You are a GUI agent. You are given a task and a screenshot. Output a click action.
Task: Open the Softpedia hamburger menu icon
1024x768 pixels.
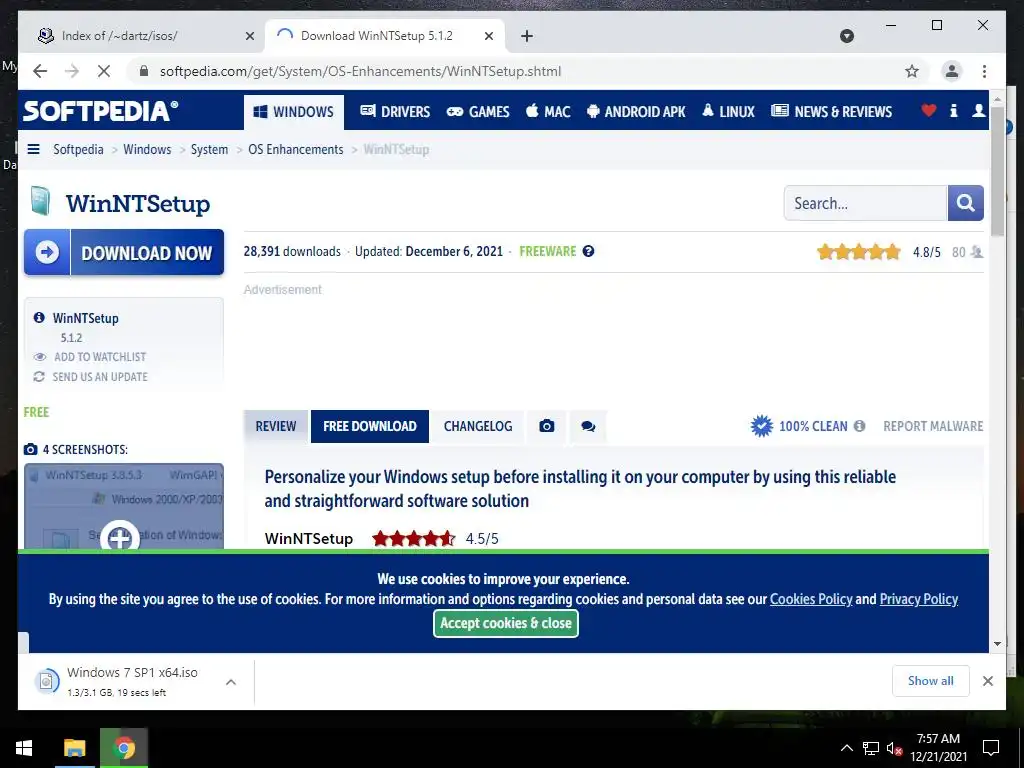click(x=33, y=149)
